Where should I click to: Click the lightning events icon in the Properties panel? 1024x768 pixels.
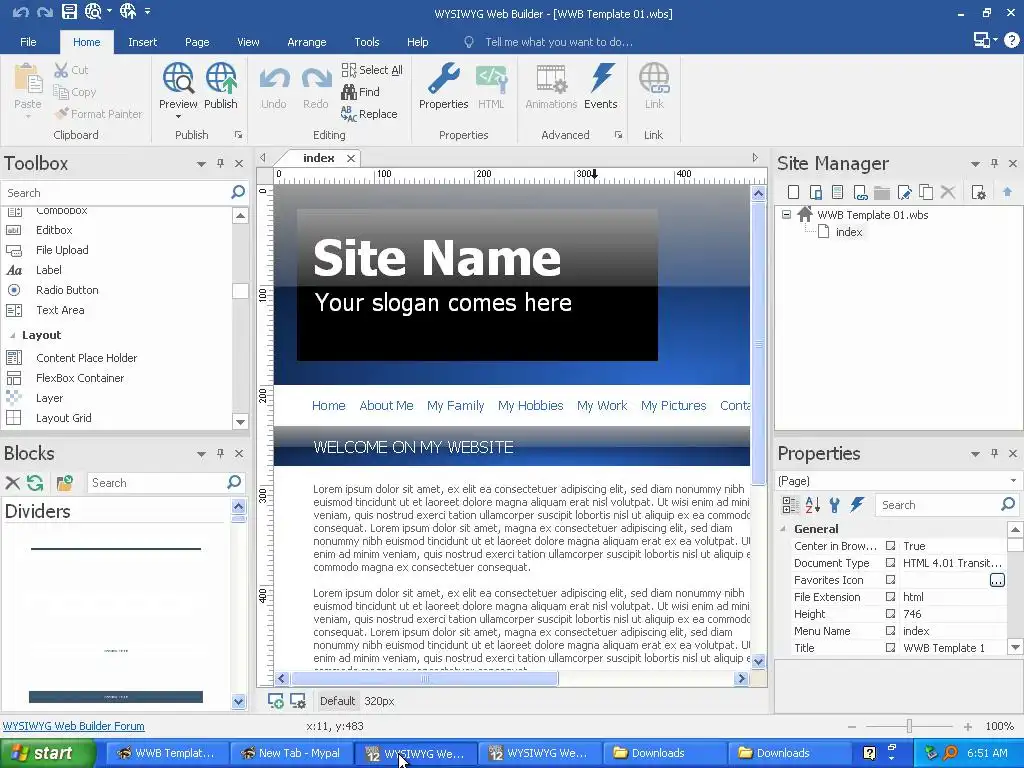857,505
